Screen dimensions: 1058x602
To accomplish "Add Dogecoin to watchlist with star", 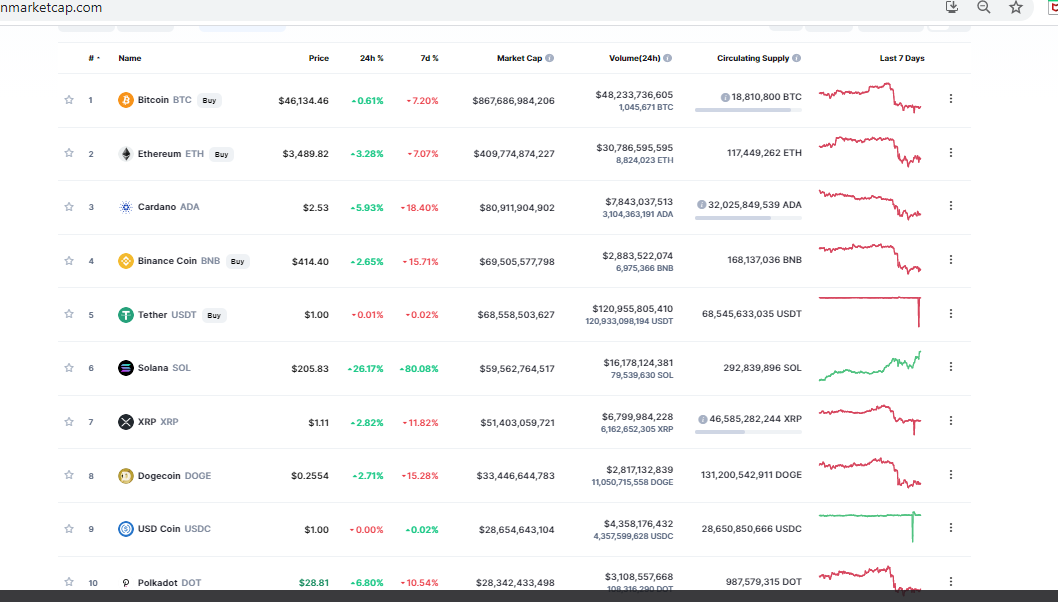I will (69, 475).
